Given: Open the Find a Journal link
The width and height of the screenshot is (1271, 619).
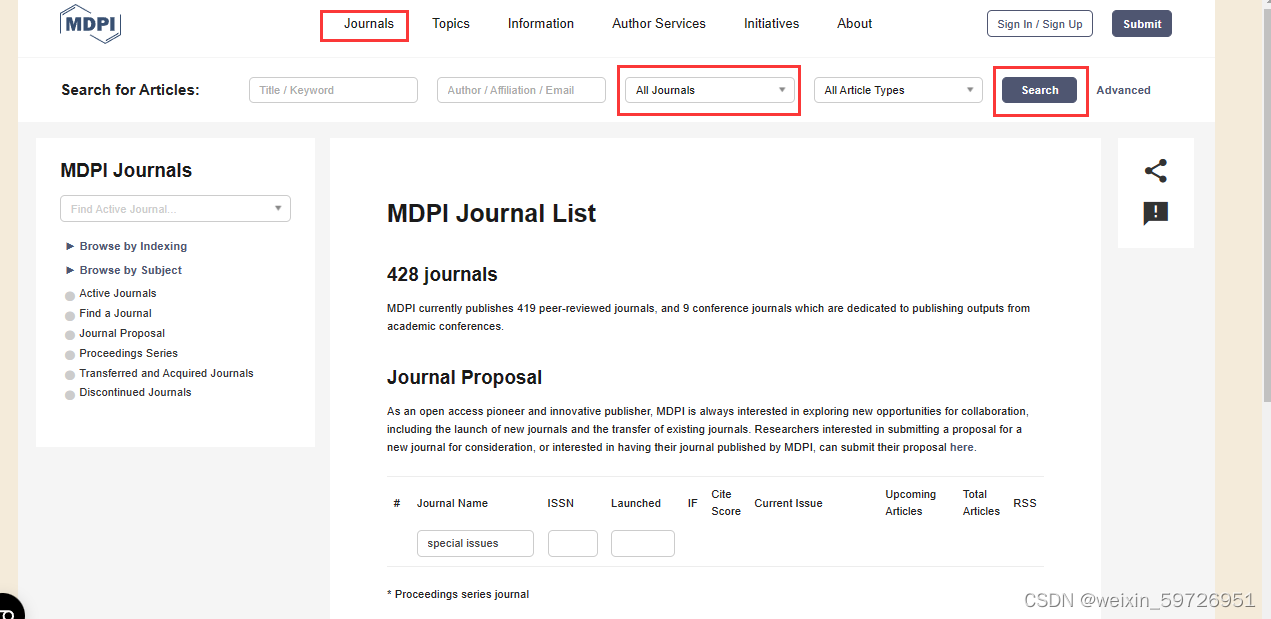Looking at the screenshot, I should tap(116, 313).
